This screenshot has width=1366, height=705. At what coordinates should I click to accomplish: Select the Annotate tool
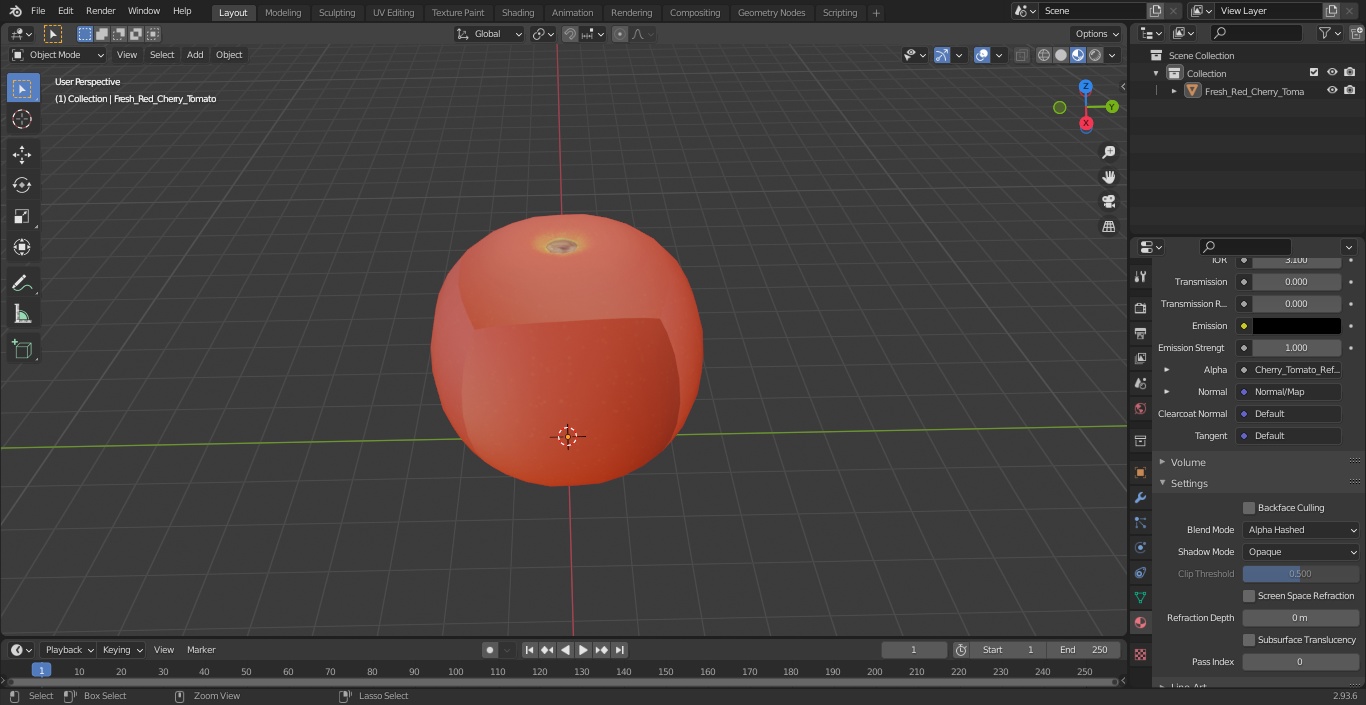(22, 283)
